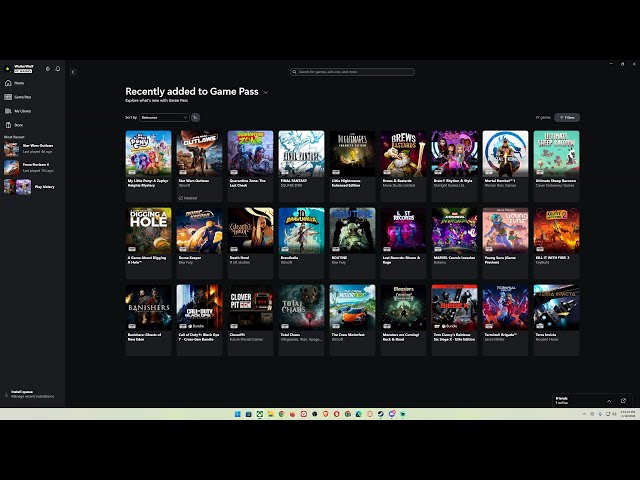Open the Kill It With Fire 2 card

click(x=556, y=243)
